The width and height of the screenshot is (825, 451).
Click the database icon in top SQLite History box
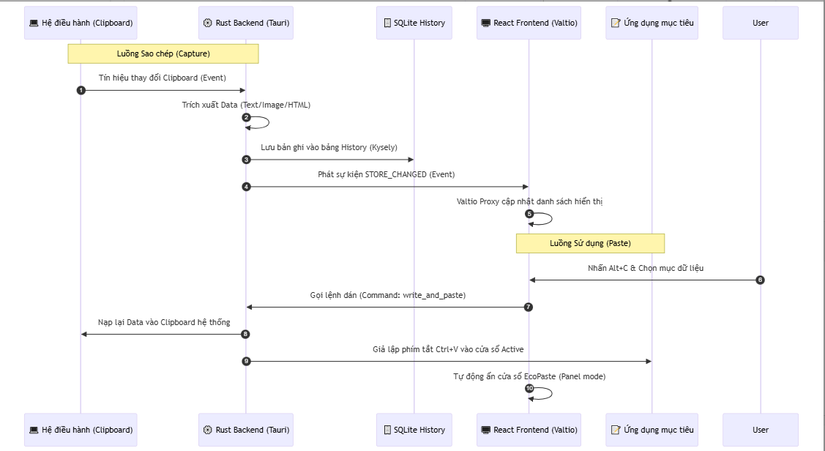tap(387, 22)
